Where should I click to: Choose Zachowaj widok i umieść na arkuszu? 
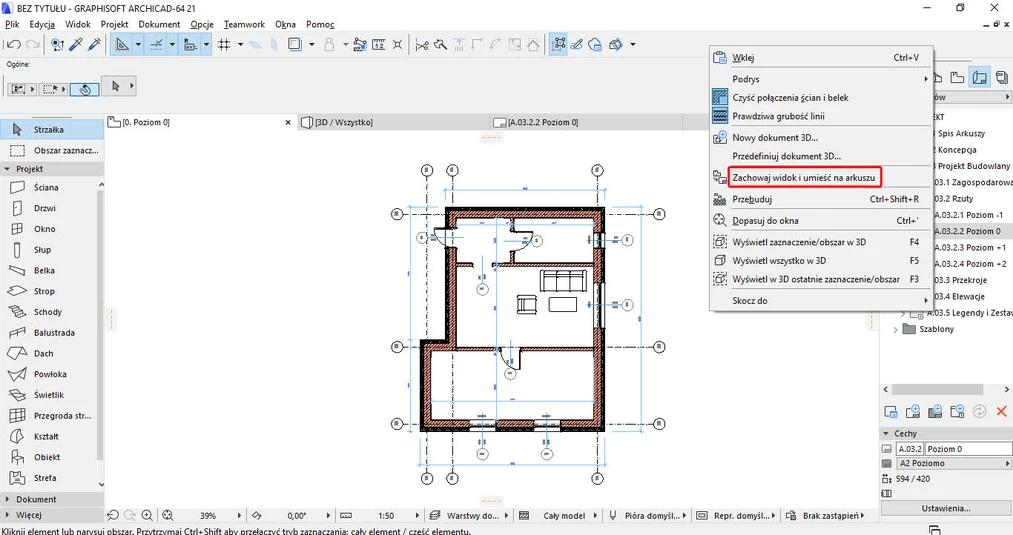point(804,177)
